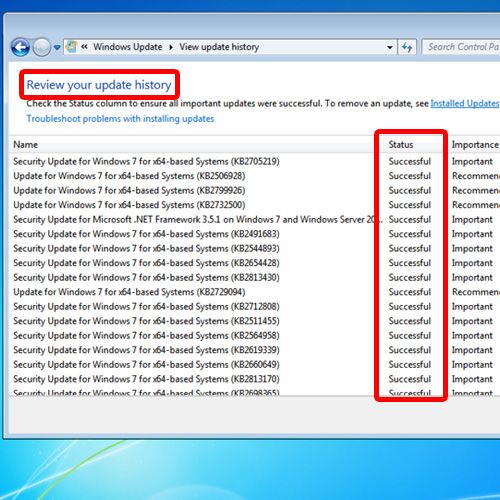Image resolution: width=500 pixels, height=500 pixels.
Task: Open the Installed Updates link
Action: 465,104
